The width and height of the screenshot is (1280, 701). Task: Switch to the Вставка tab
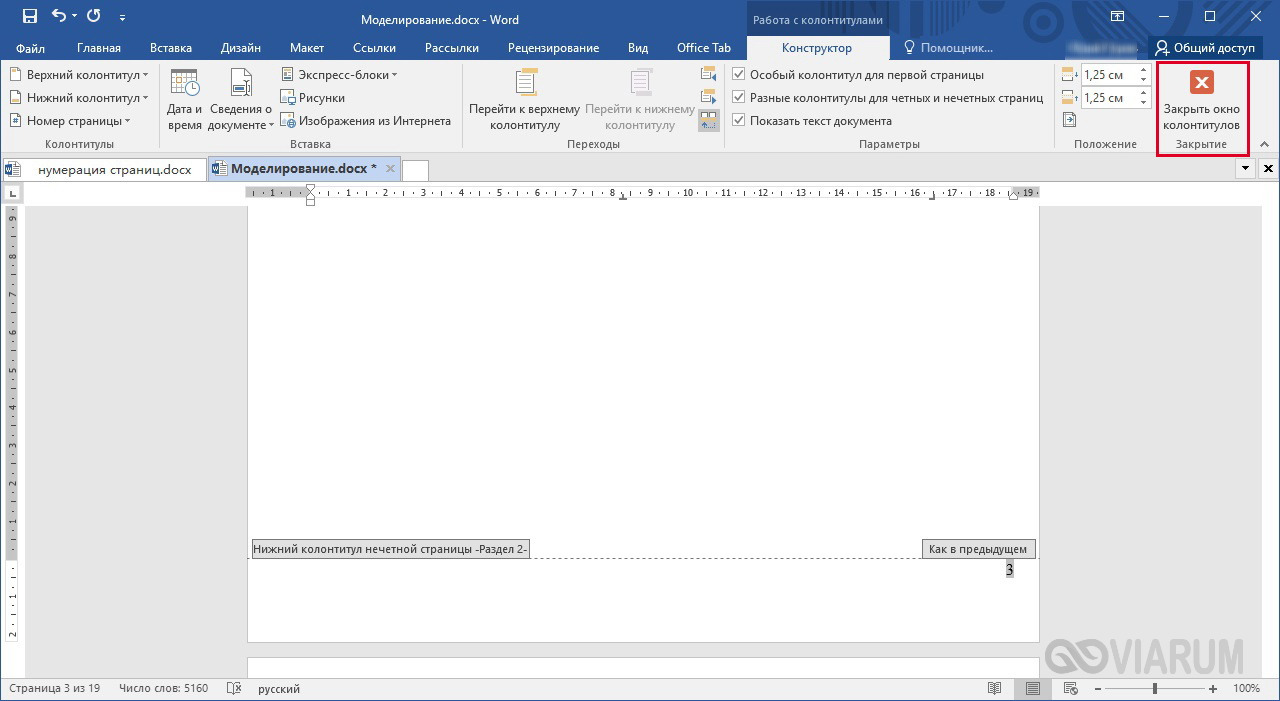171,48
